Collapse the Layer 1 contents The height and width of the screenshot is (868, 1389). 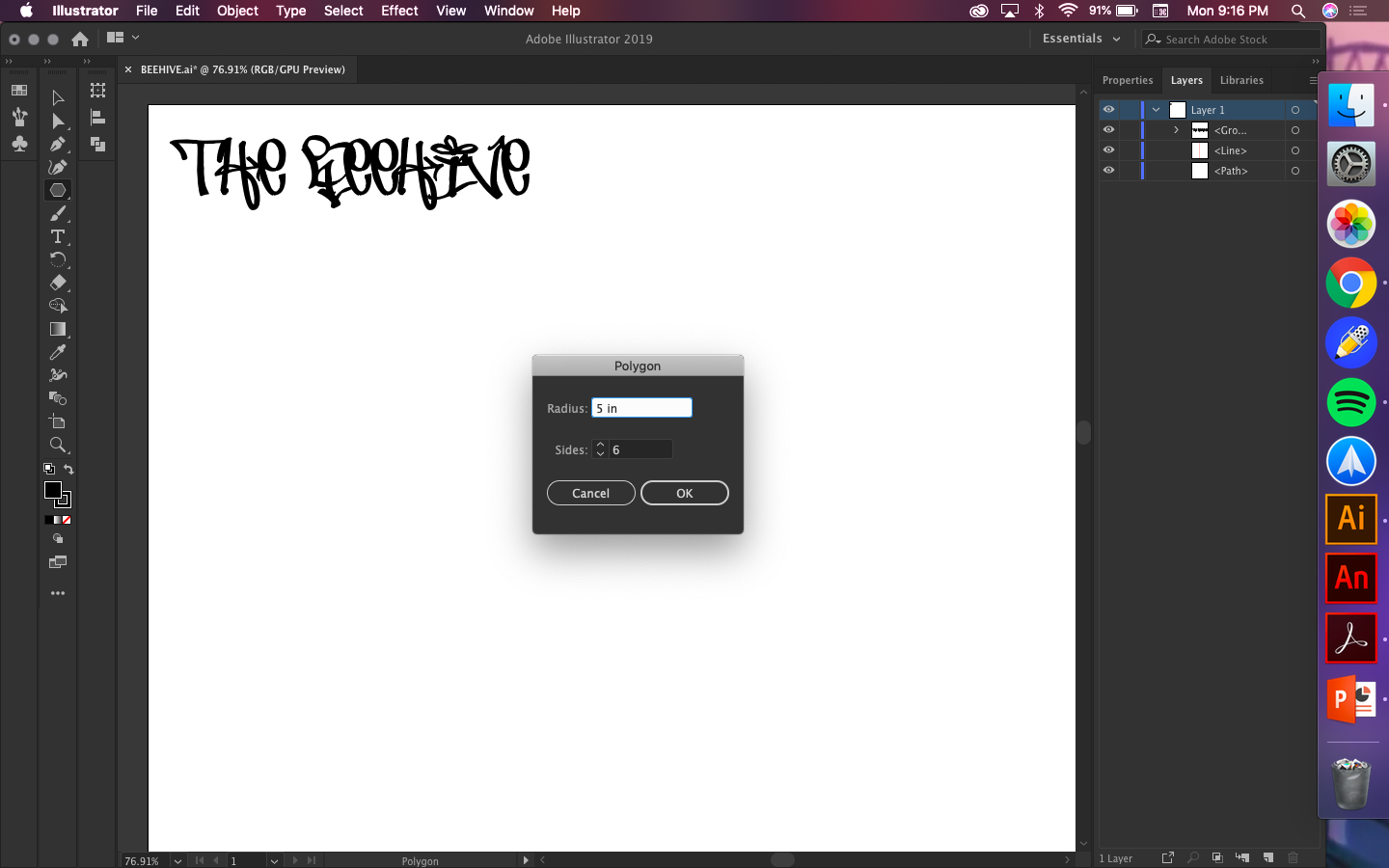pos(1155,109)
